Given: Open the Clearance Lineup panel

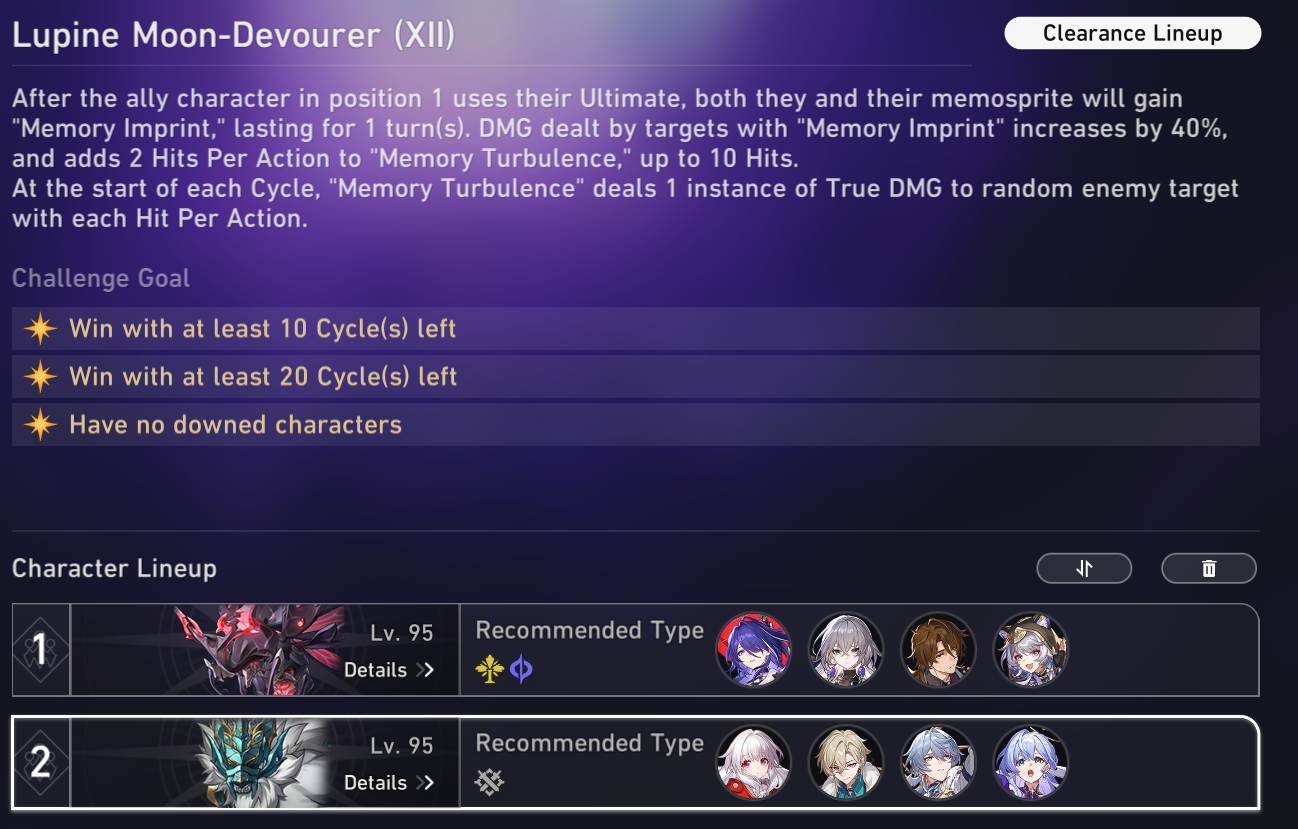Looking at the screenshot, I should pos(1132,33).
